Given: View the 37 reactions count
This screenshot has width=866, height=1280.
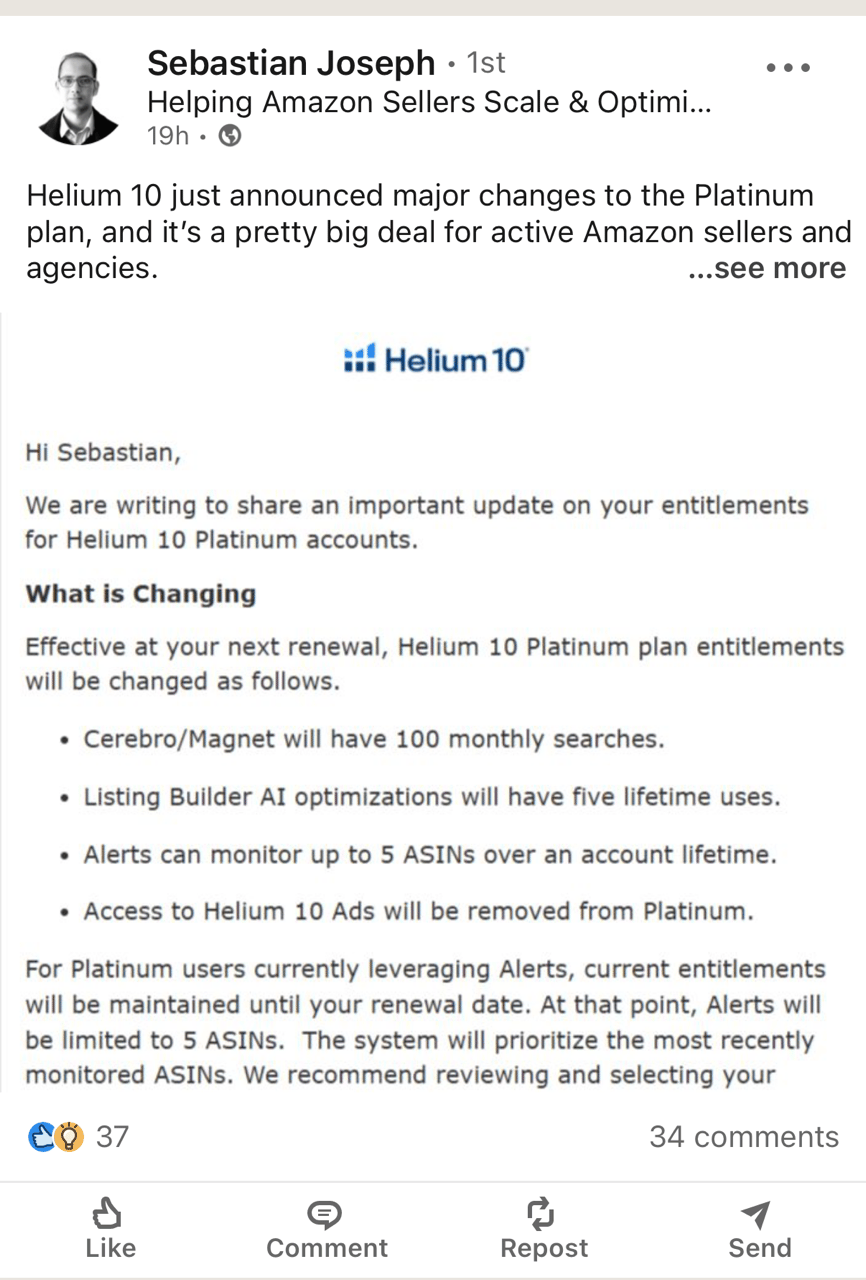Looking at the screenshot, I should click(112, 1137).
